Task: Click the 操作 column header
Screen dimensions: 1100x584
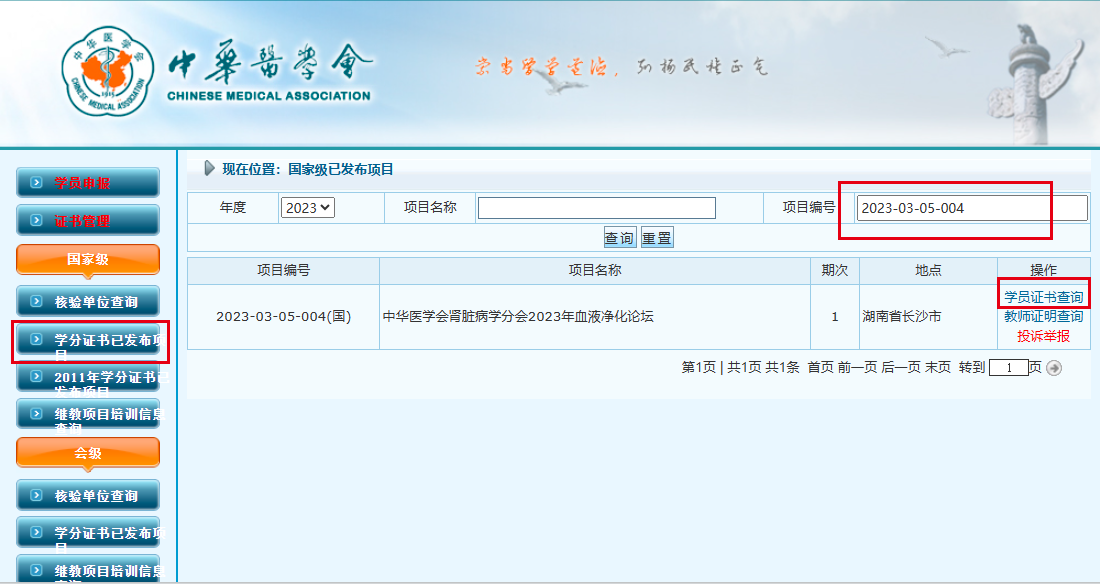Action: 1043,270
